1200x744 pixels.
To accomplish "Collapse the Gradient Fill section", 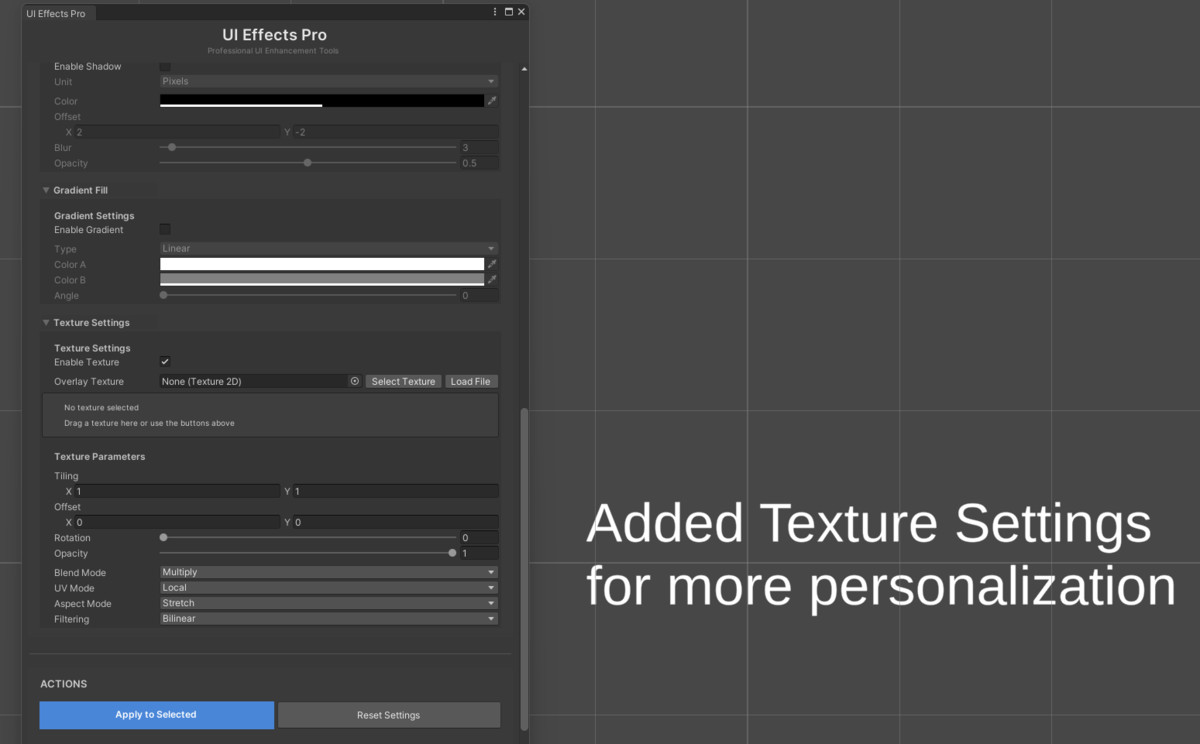I will point(45,189).
